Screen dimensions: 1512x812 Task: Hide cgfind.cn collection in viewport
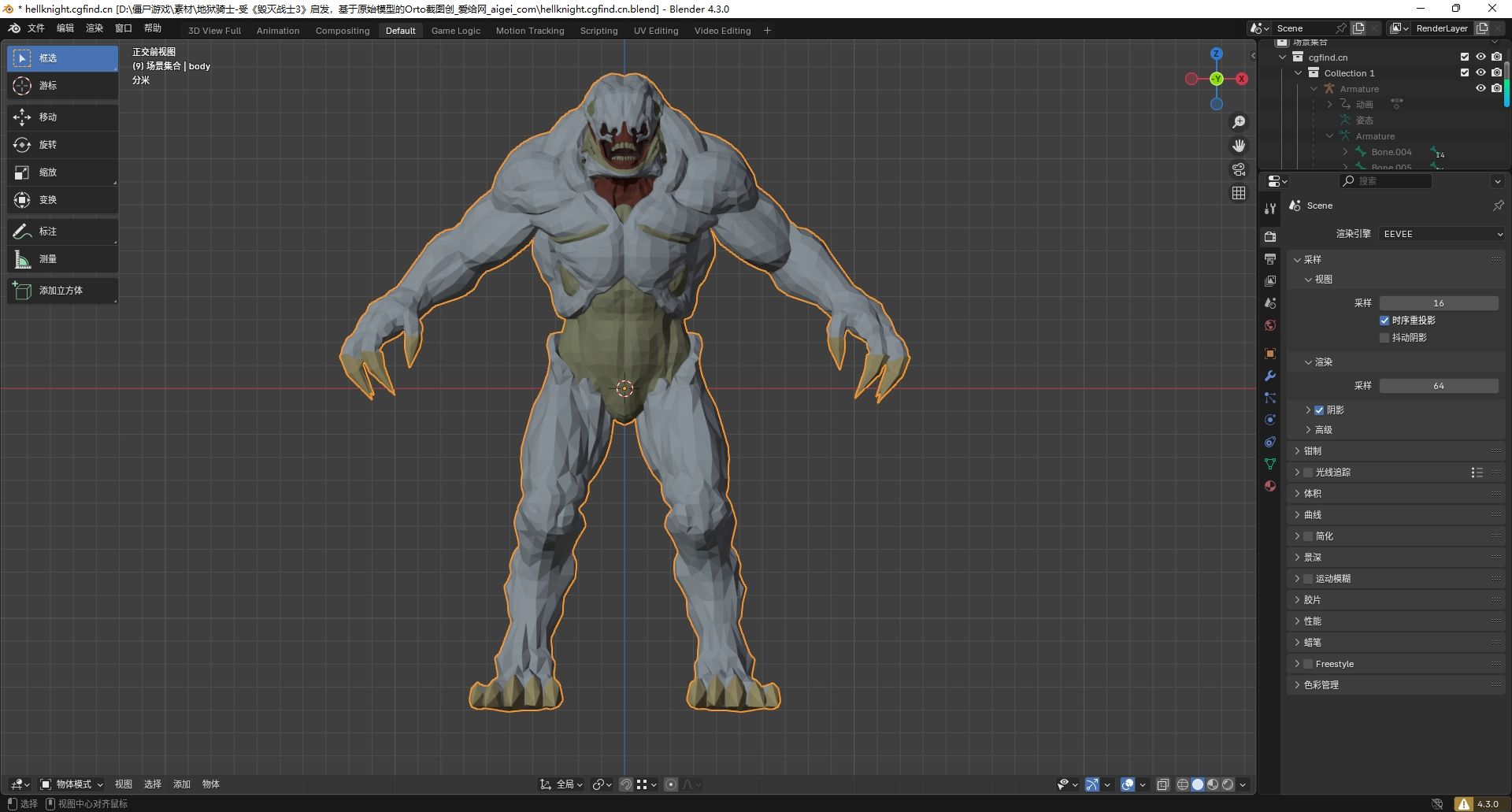[x=1480, y=57]
